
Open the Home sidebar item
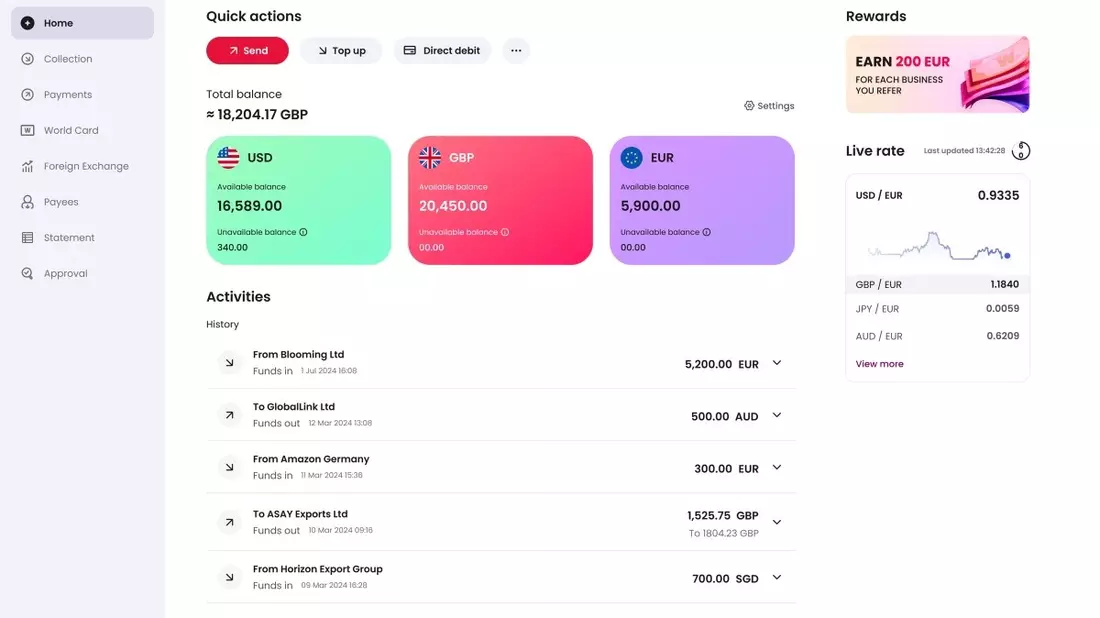[82, 23]
